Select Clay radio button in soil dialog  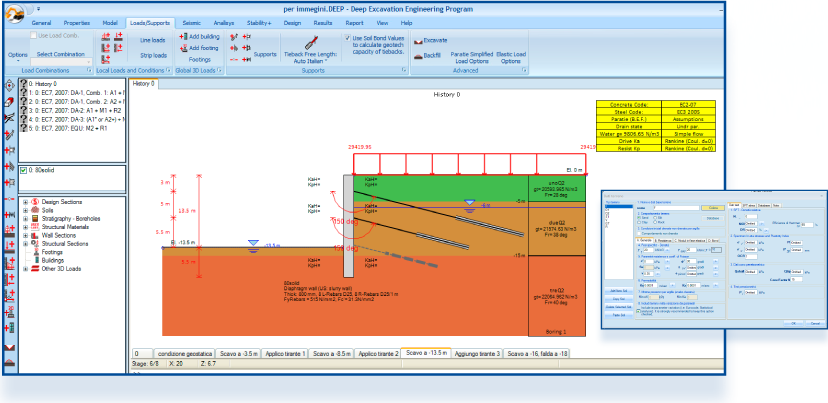(638, 222)
